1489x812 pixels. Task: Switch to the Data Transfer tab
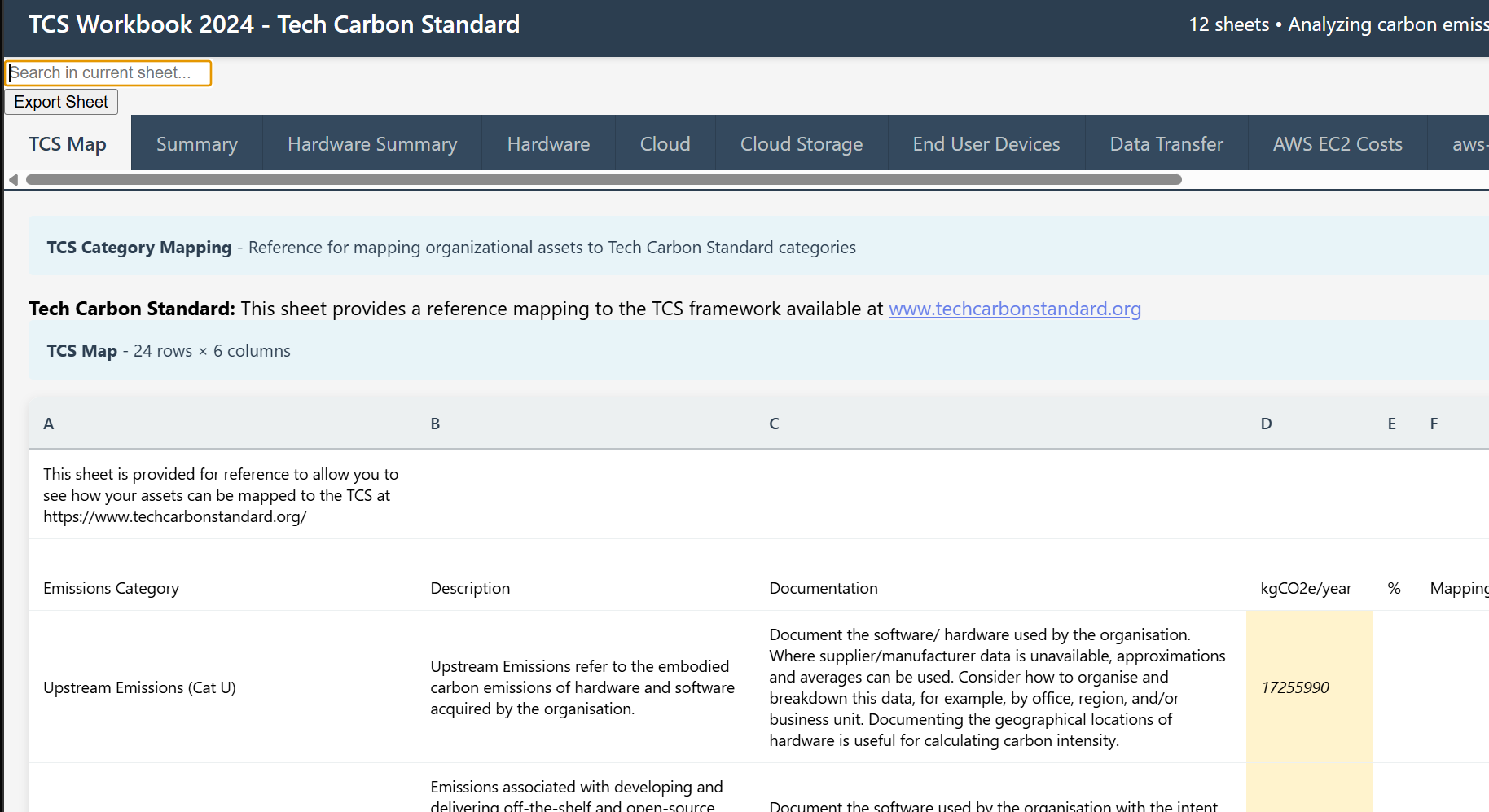click(x=1166, y=143)
